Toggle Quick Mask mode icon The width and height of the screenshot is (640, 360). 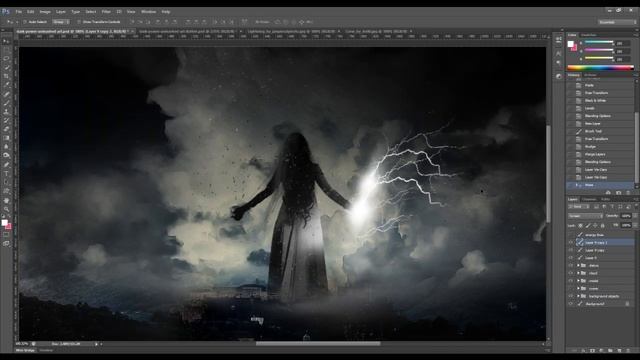click(6, 235)
